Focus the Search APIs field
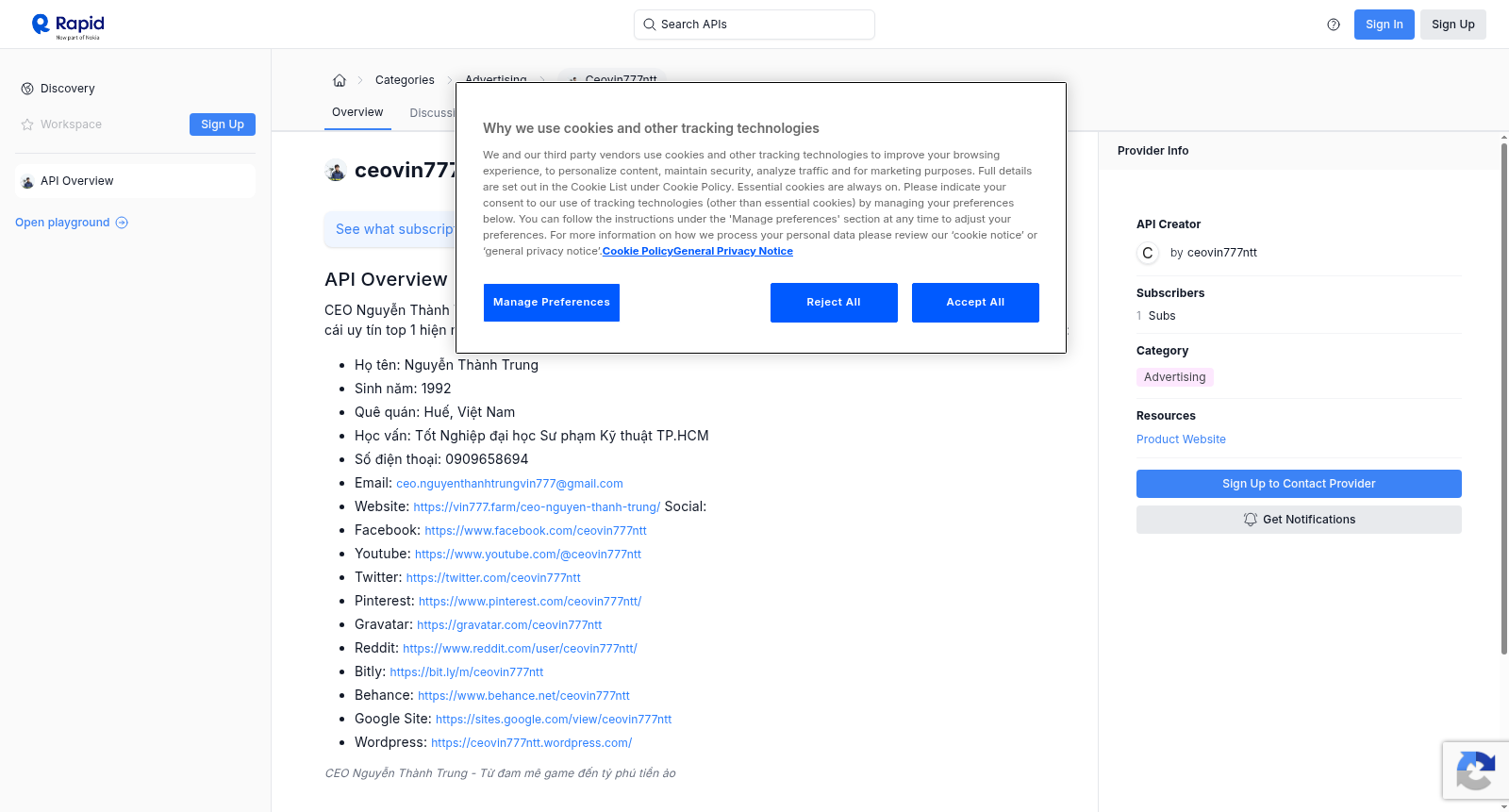Screen dimensions: 1509x812 click(x=754, y=25)
